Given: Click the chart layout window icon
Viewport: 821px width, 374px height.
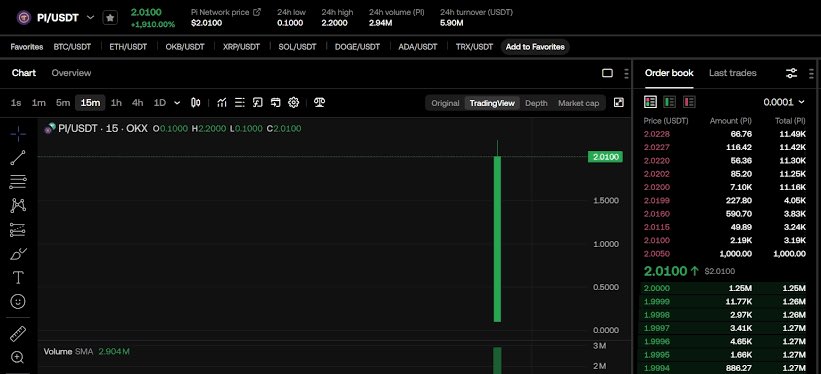Looking at the screenshot, I should click(275, 103).
